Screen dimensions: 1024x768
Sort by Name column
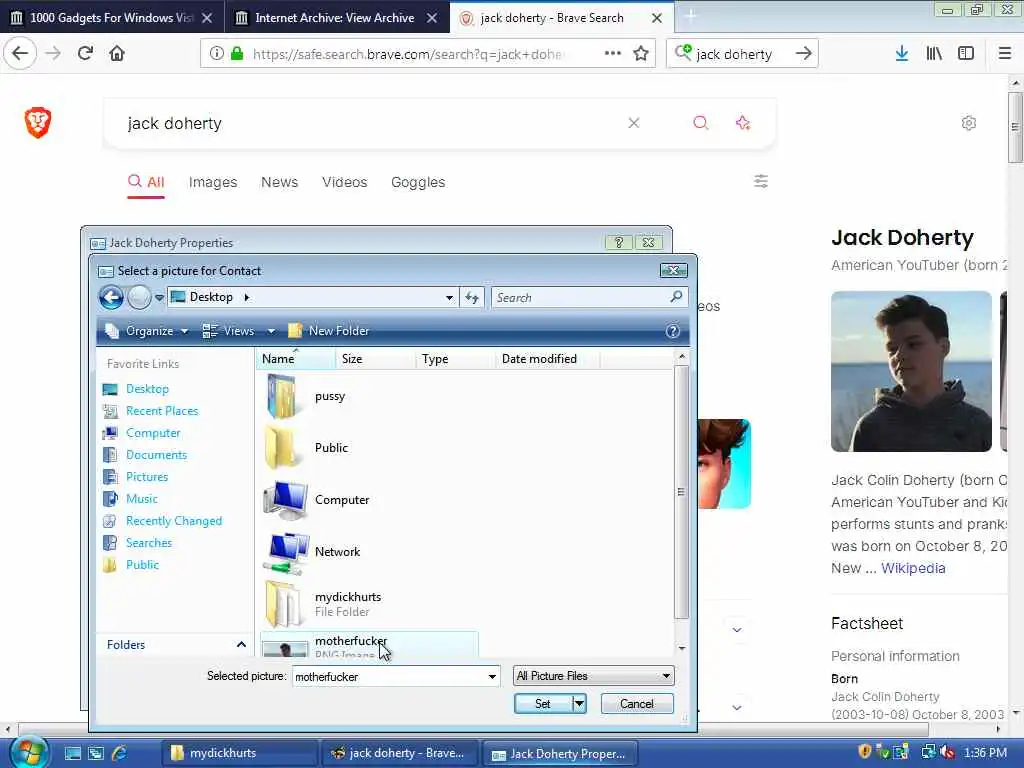pos(296,359)
